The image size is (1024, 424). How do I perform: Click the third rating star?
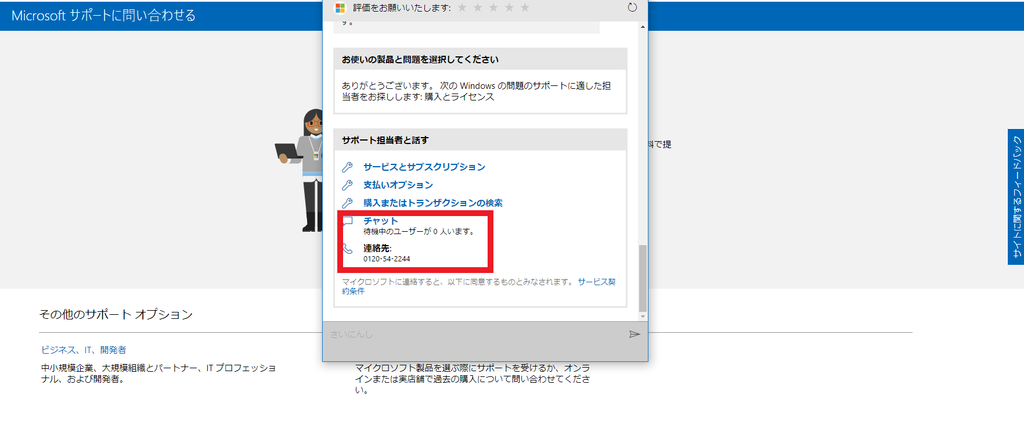point(494,8)
